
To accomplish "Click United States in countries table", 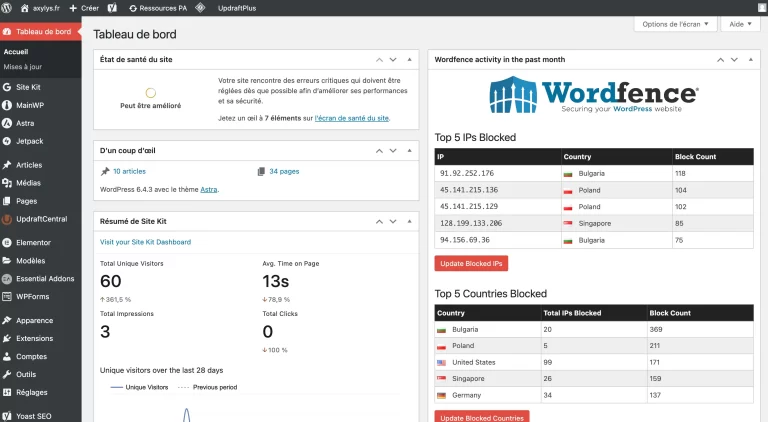I will coord(474,362).
